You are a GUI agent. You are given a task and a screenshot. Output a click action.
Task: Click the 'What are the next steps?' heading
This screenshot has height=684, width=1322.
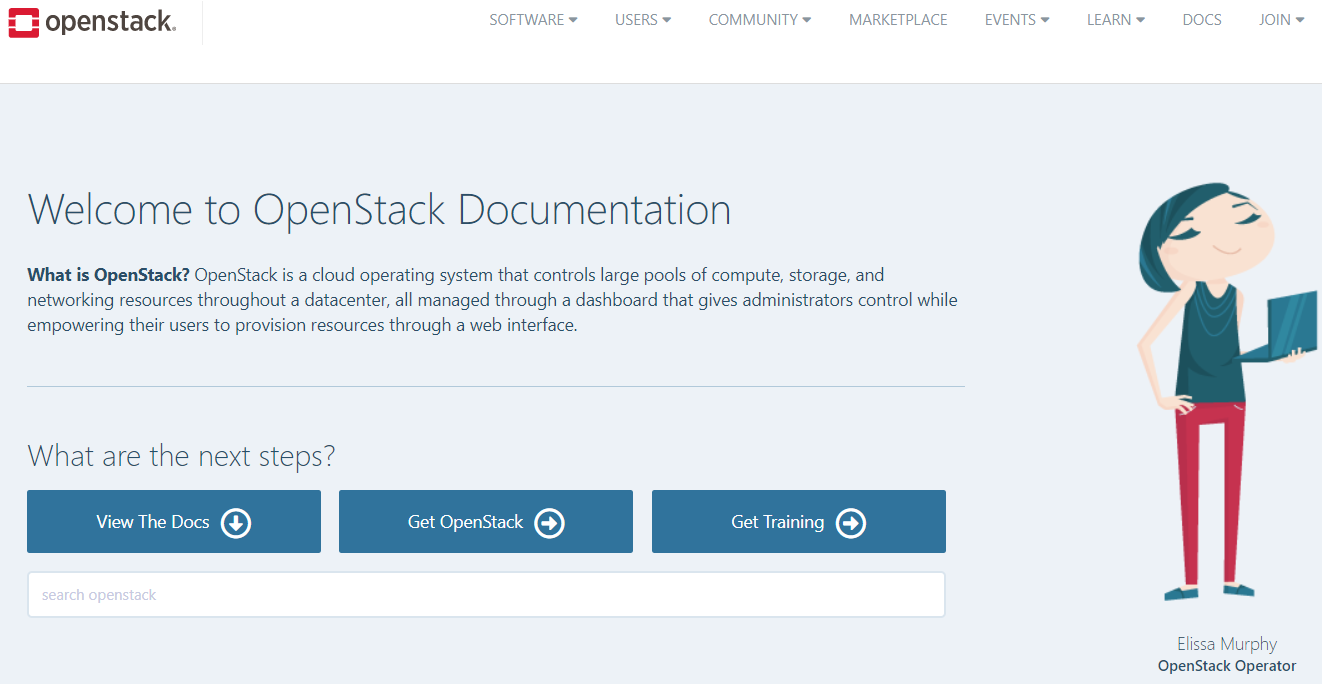[x=181, y=456]
